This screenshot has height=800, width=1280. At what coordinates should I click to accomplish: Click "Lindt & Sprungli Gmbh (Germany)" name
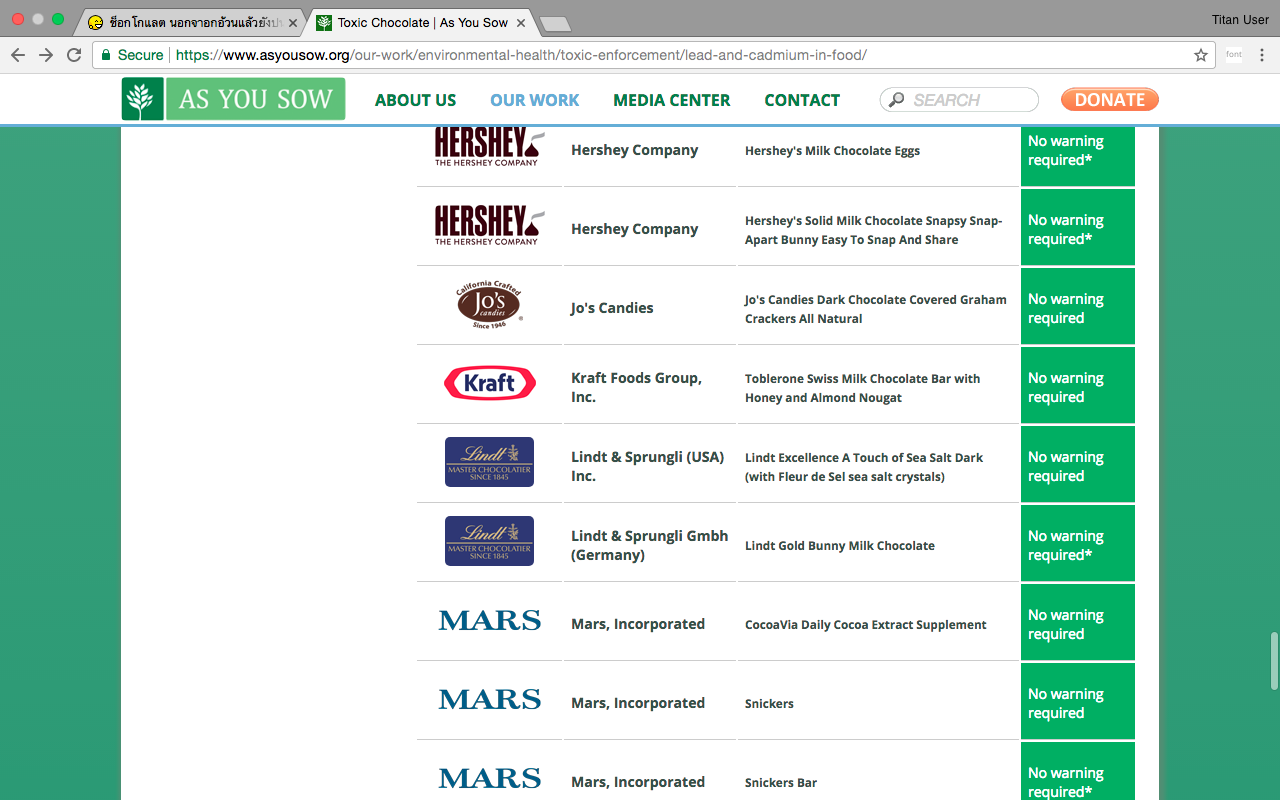tap(649, 545)
